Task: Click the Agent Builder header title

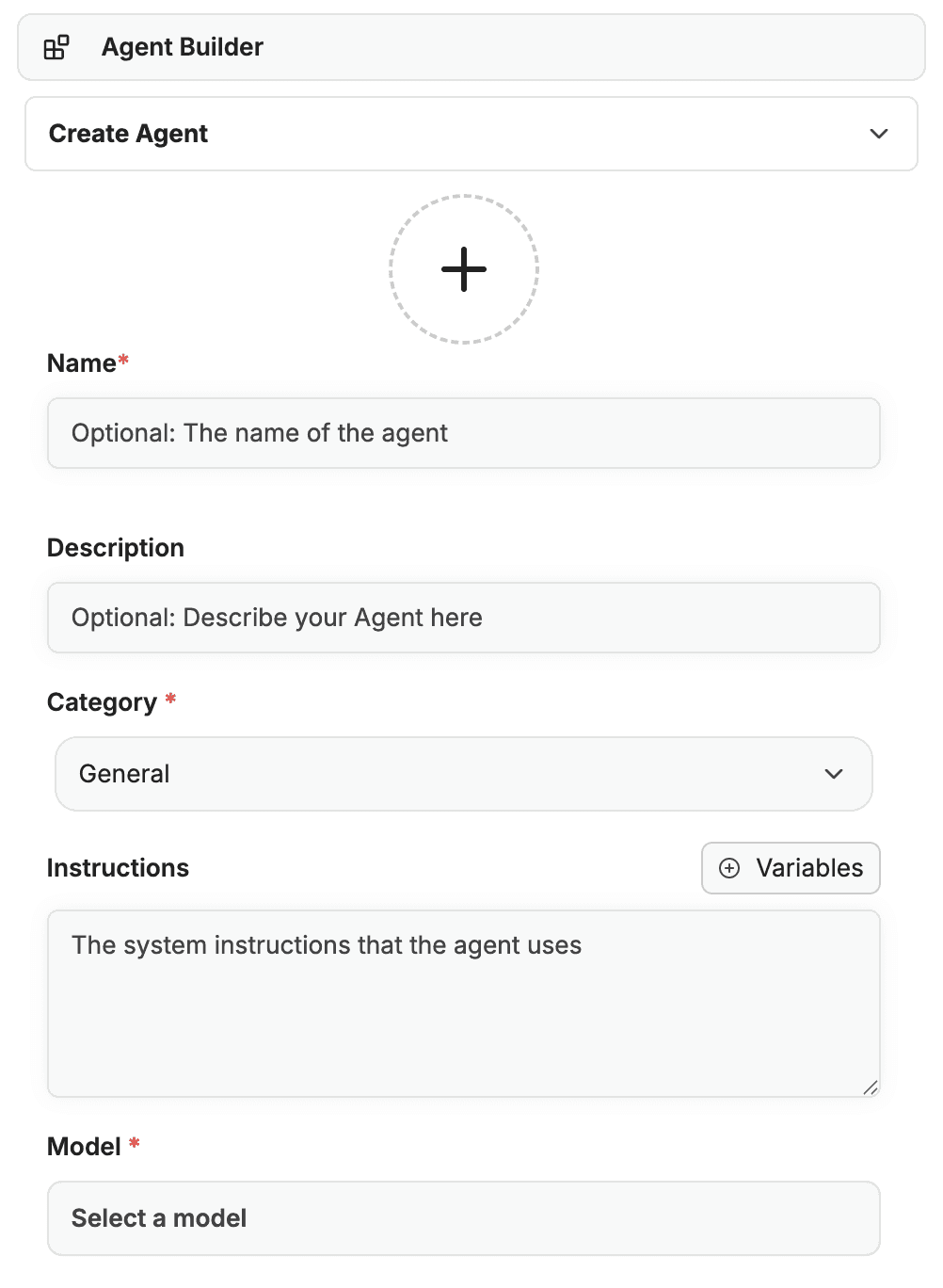Action: coord(182,47)
